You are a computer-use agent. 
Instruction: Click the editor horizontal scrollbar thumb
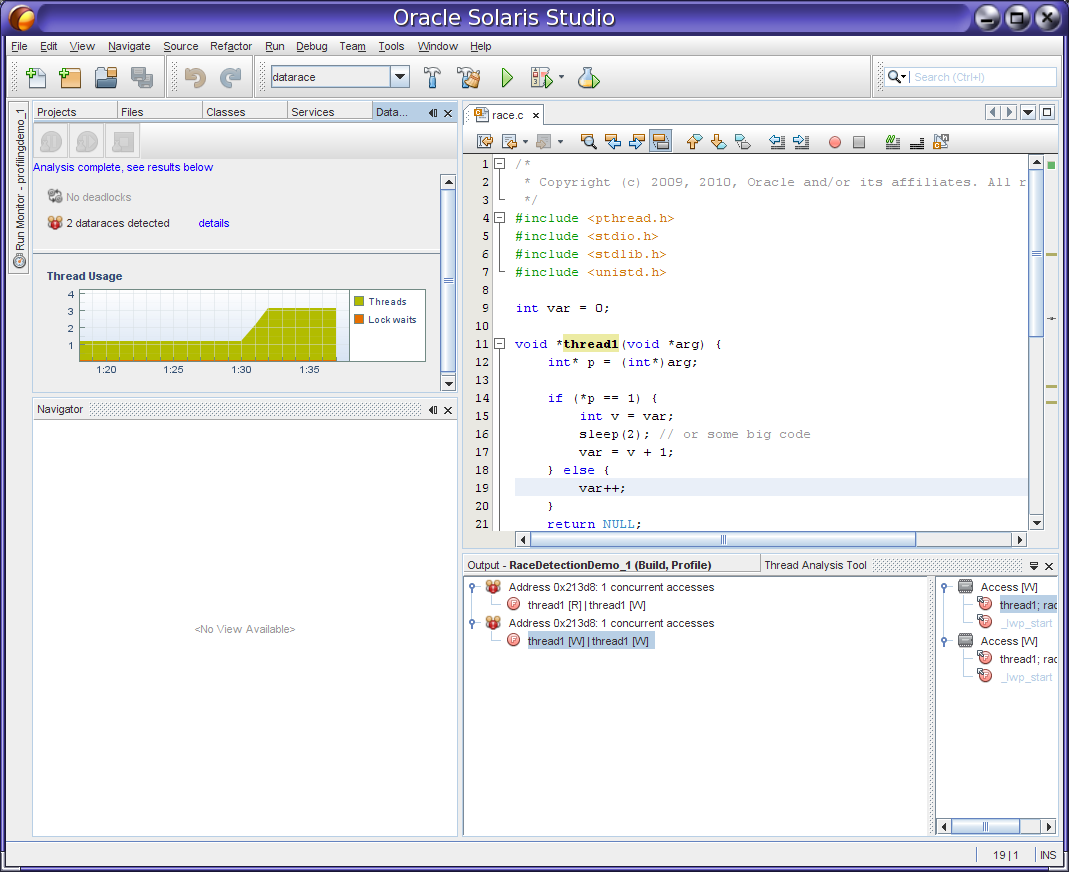(723, 539)
